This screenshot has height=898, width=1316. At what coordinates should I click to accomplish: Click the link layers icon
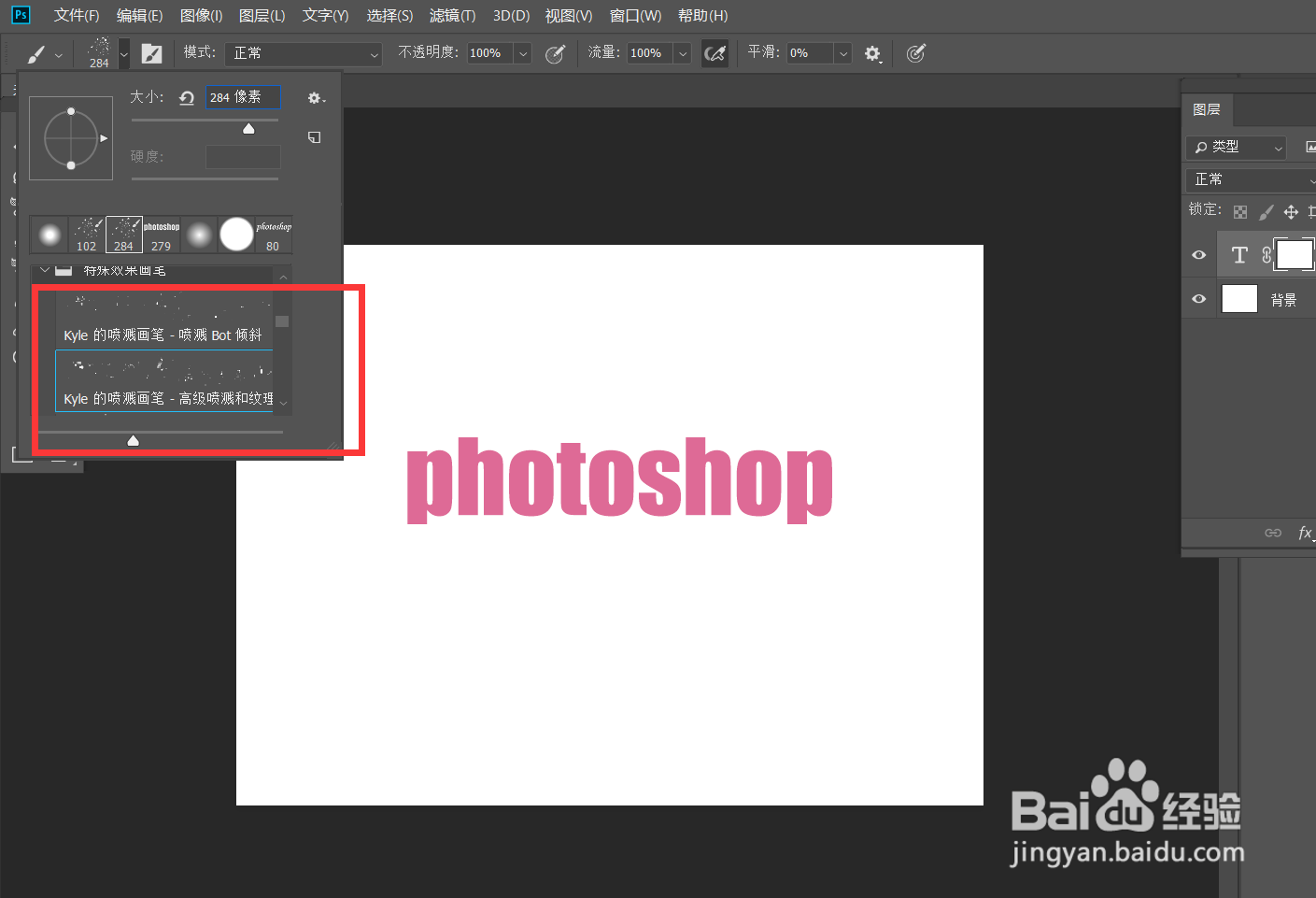pos(1273,533)
